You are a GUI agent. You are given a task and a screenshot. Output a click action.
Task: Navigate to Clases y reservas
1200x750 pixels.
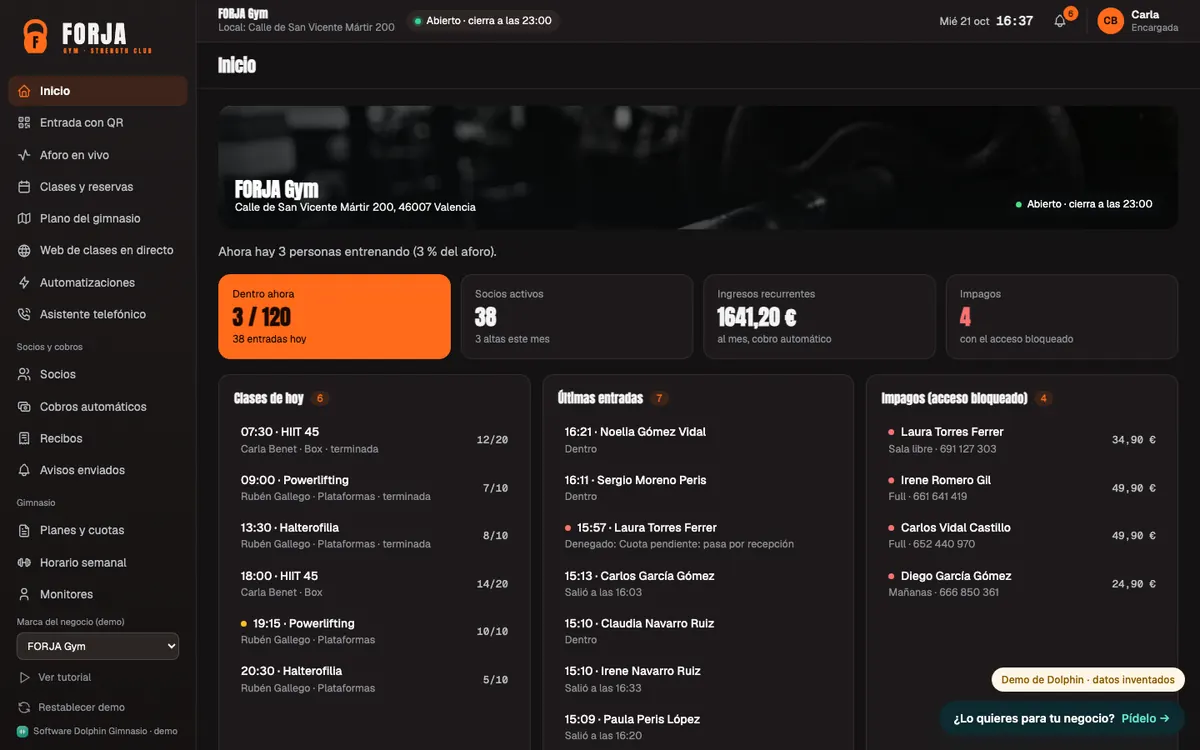98,187
